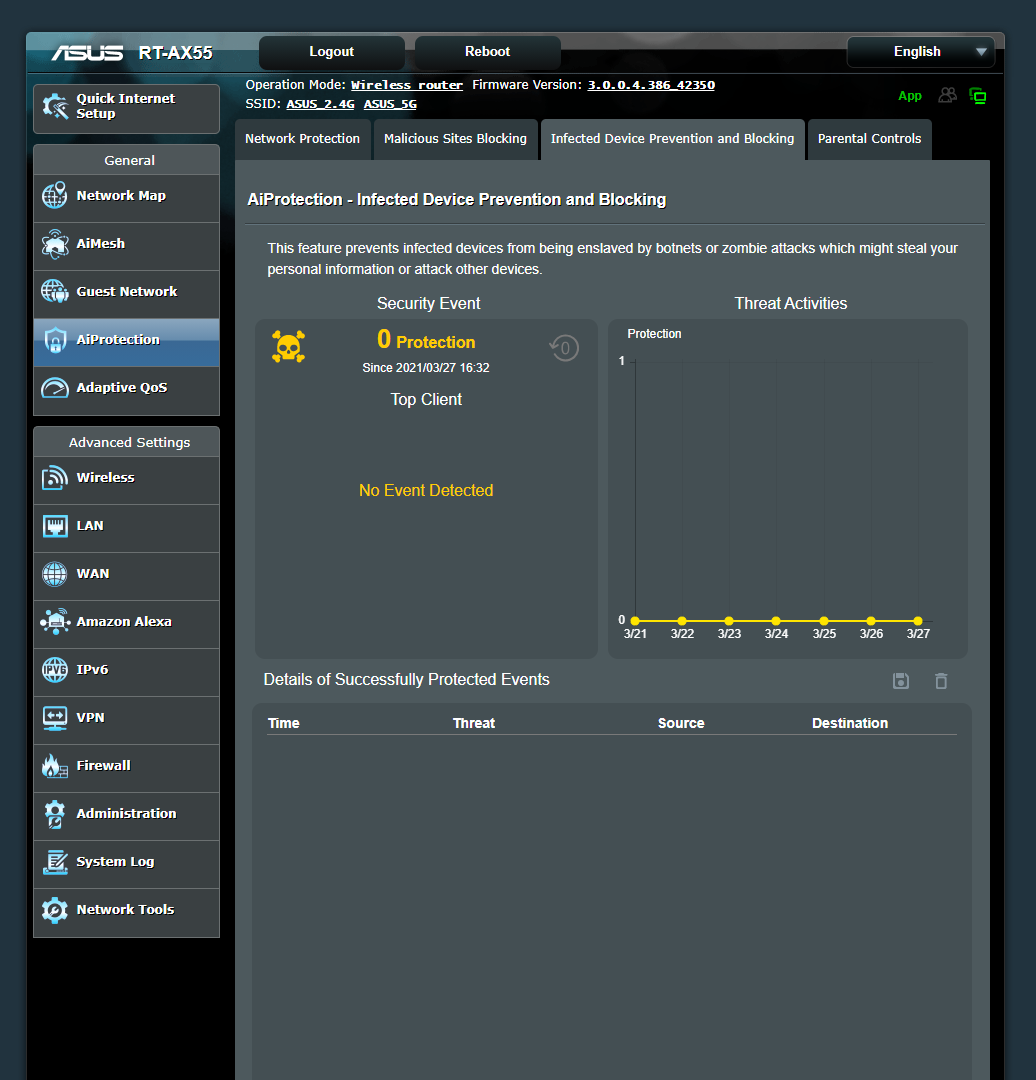Click the WAN globe icon
This screenshot has height=1080, width=1036.
[x=54, y=574]
